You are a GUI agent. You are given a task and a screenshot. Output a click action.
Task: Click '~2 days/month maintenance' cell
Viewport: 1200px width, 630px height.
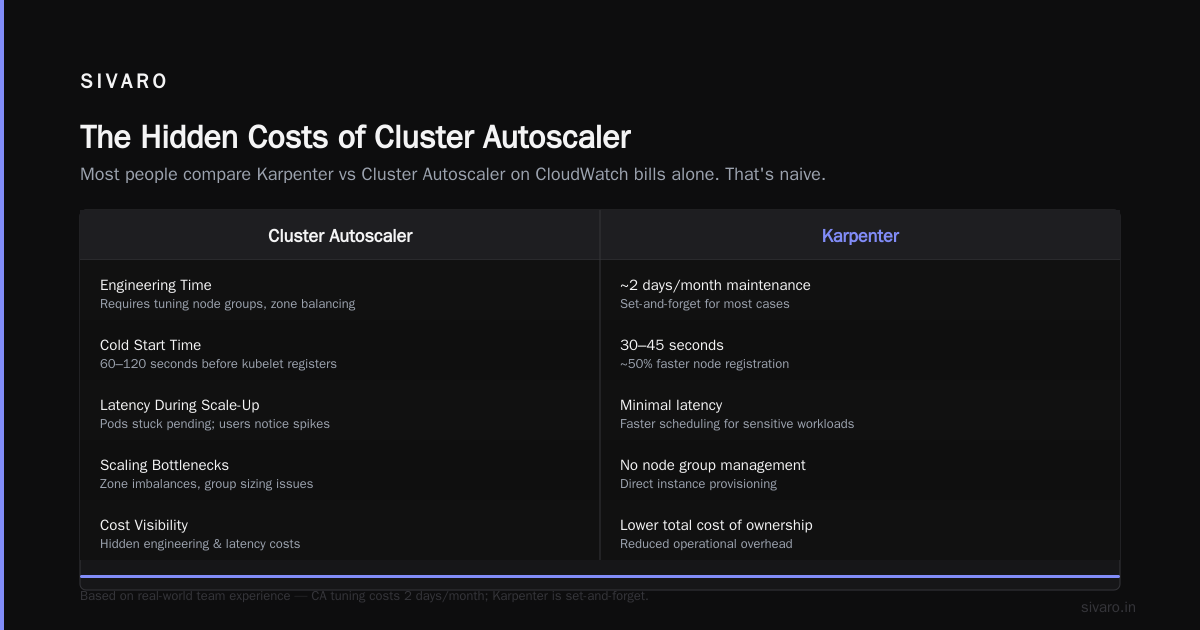(x=715, y=285)
